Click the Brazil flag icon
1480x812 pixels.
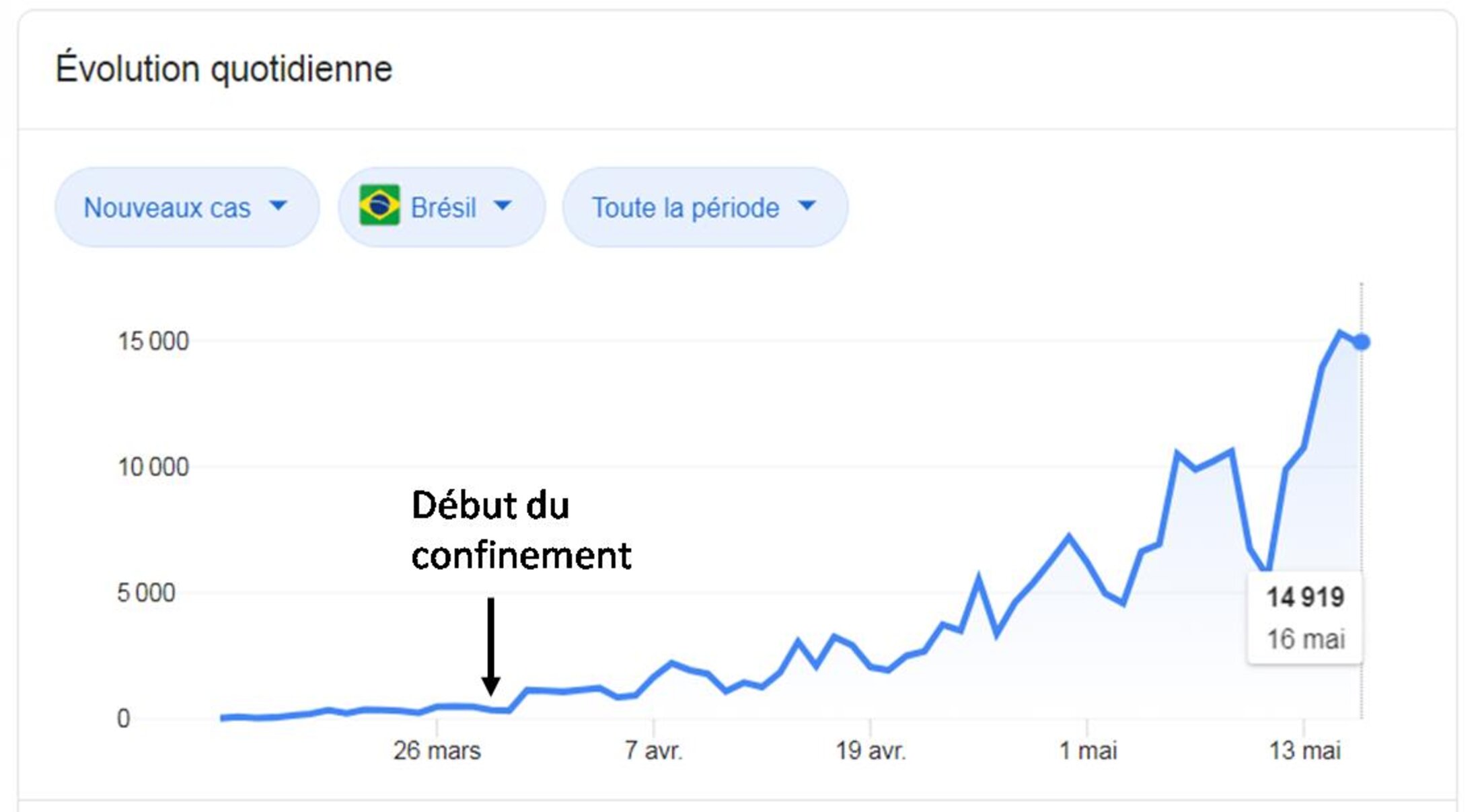379,205
